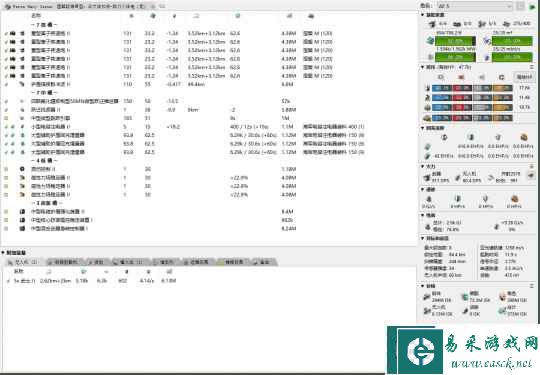Open the All 5 character dropdown
Screen dimensions: 540x375
475,6
